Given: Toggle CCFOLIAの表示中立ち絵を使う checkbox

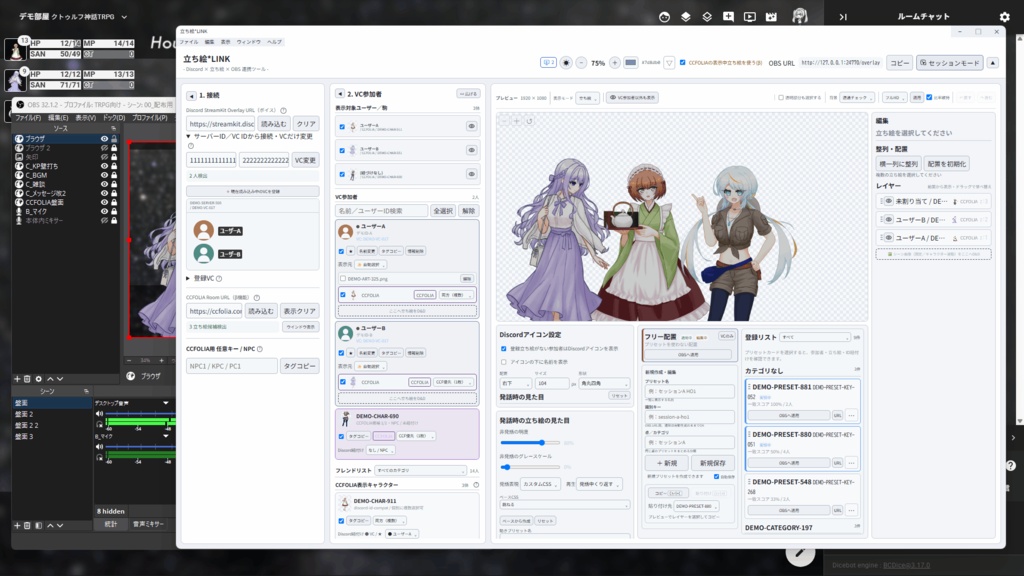Looking at the screenshot, I should [682, 63].
